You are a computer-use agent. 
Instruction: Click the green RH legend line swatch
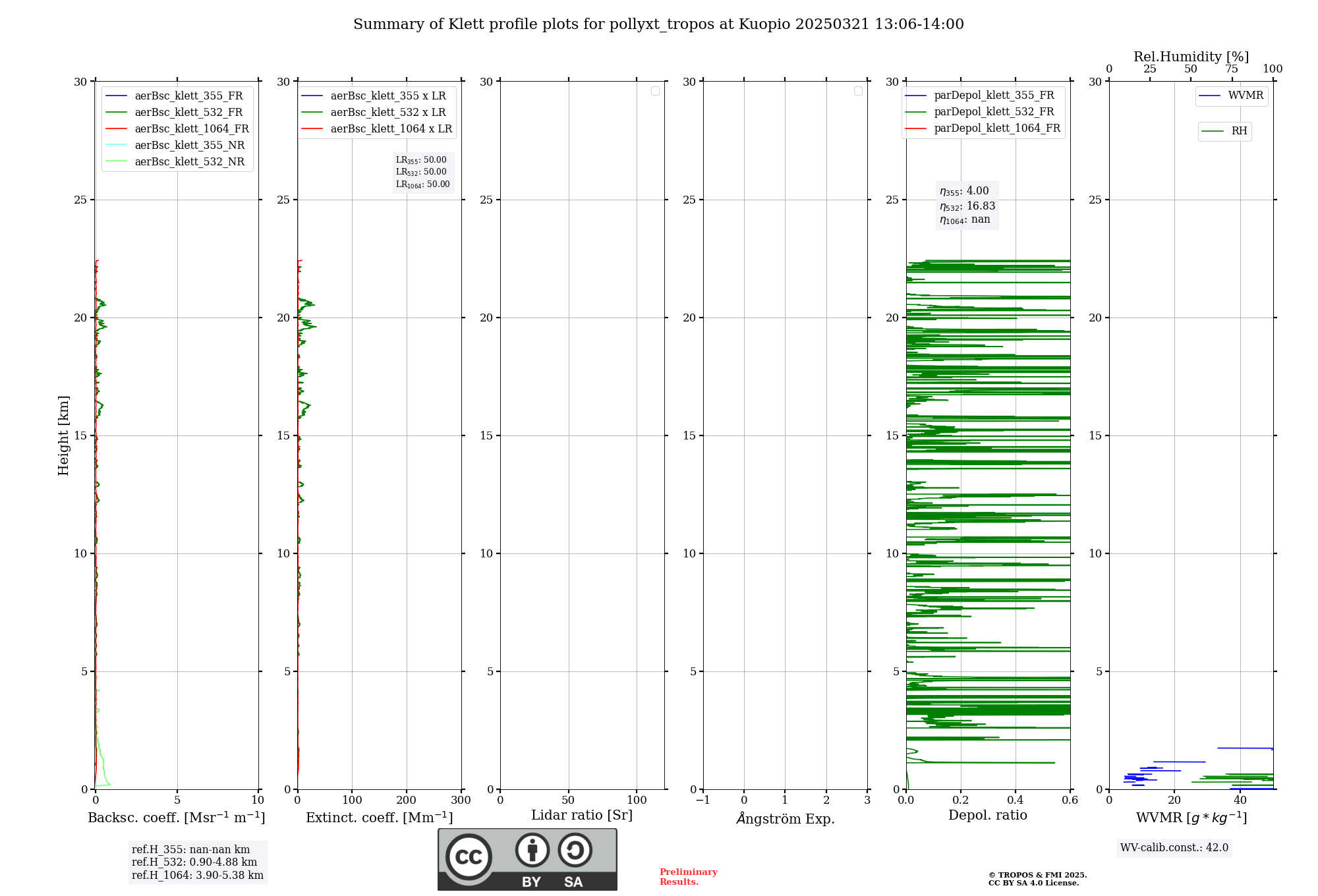point(1213,132)
